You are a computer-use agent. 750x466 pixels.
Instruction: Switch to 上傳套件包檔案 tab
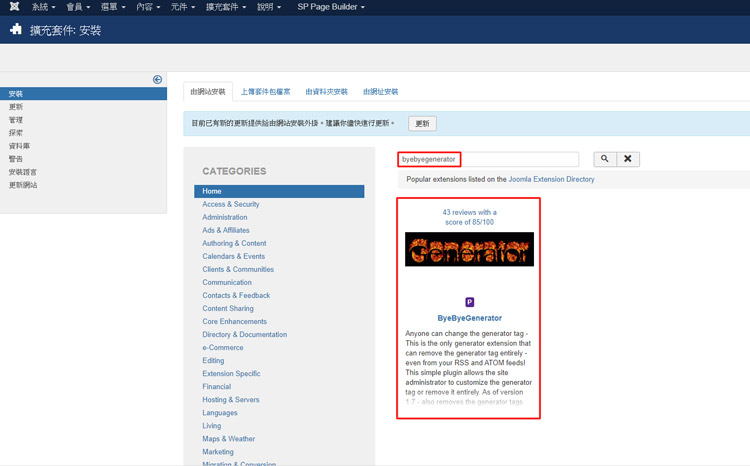(265, 91)
